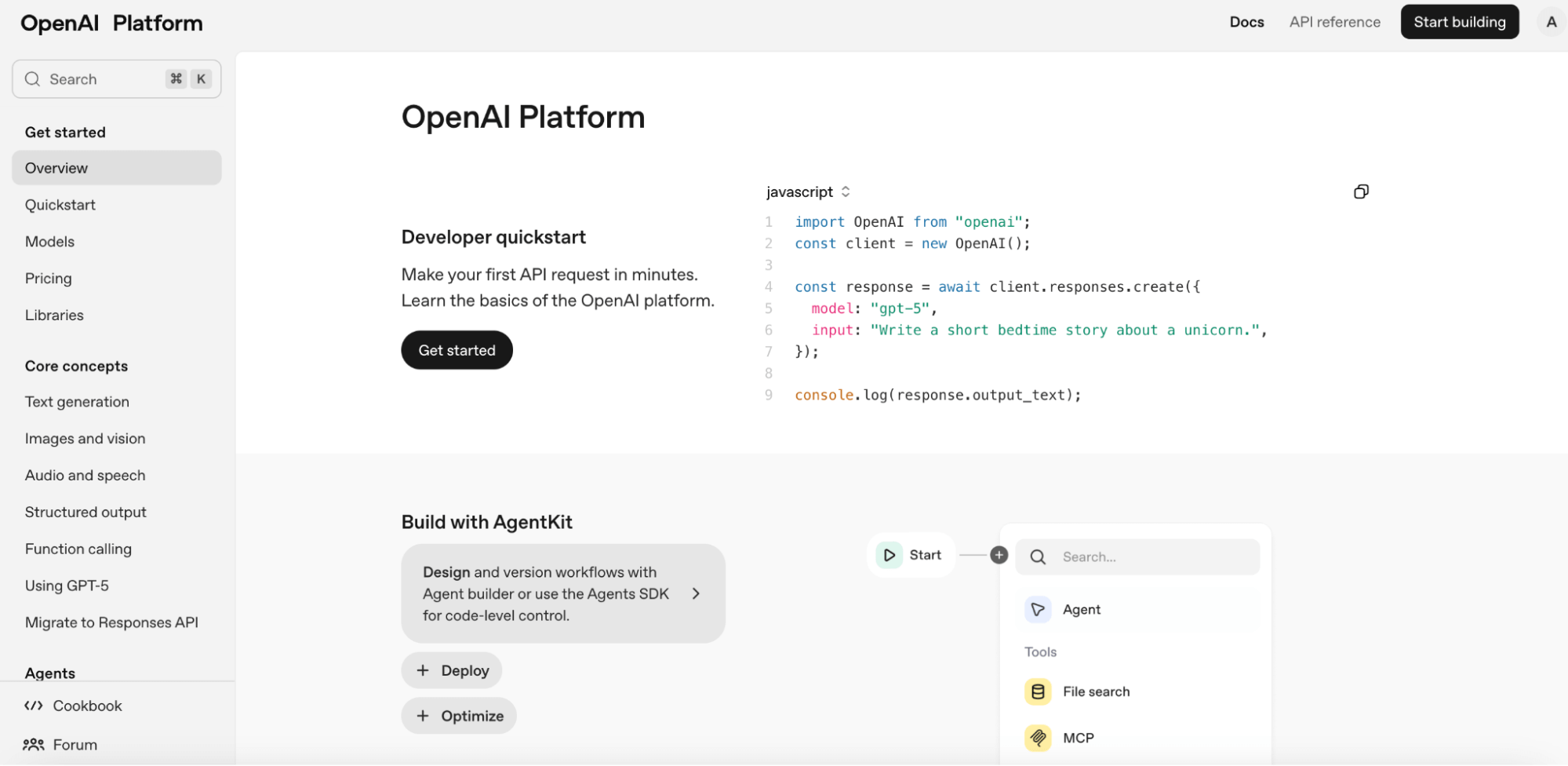Select the MCP tool icon
This screenshot has height=766, width=1568.
click(1038, 738)
